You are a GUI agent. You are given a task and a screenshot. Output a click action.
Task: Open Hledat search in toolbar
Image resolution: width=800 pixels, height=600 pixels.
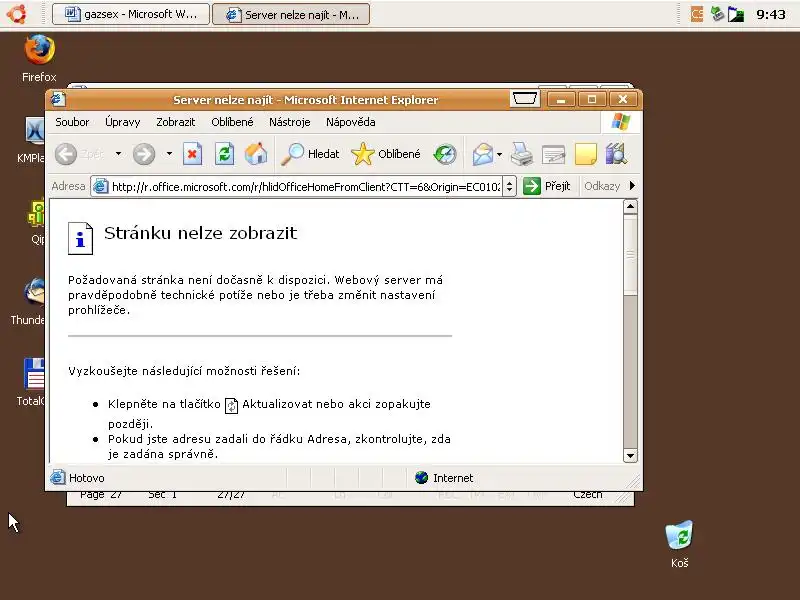[x=310, y=154]
